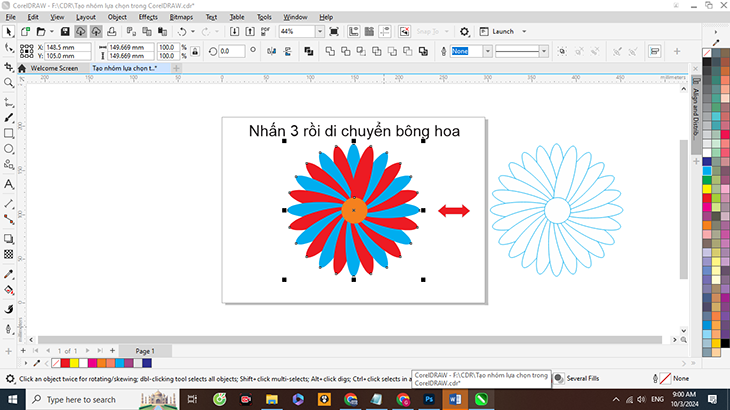Select the Connector tool

pyautogui.click(x=8, y=219)
